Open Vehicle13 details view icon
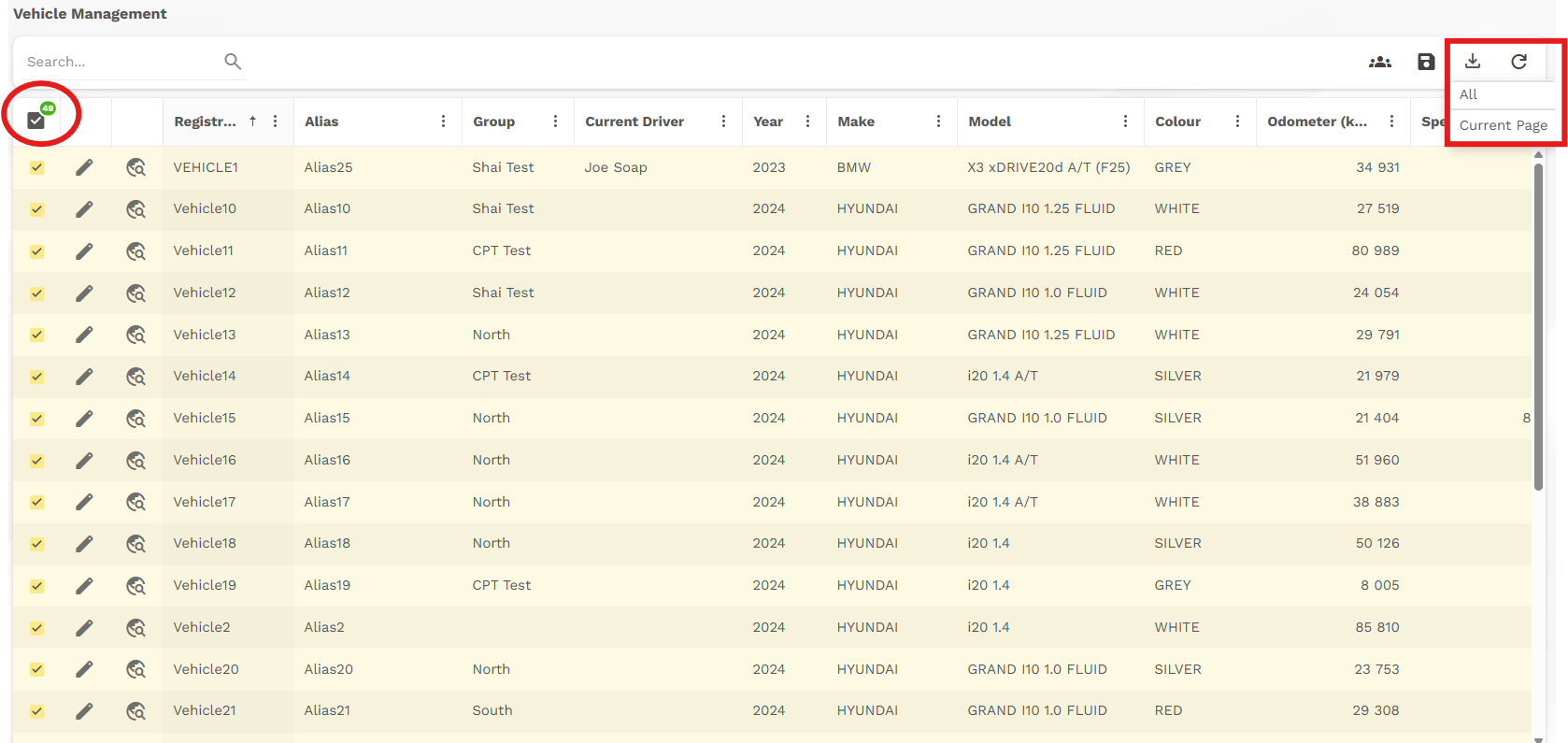The width and height of the screenshot is (1568, 743). pos(136,335)
